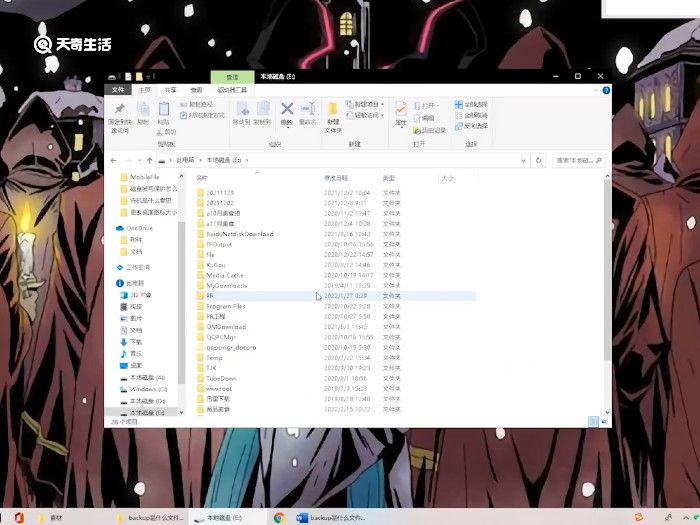Switch to the View ribbon tab
Viewport: 700px width, 525px height.
pyautogui.click(x=196, y=90)
